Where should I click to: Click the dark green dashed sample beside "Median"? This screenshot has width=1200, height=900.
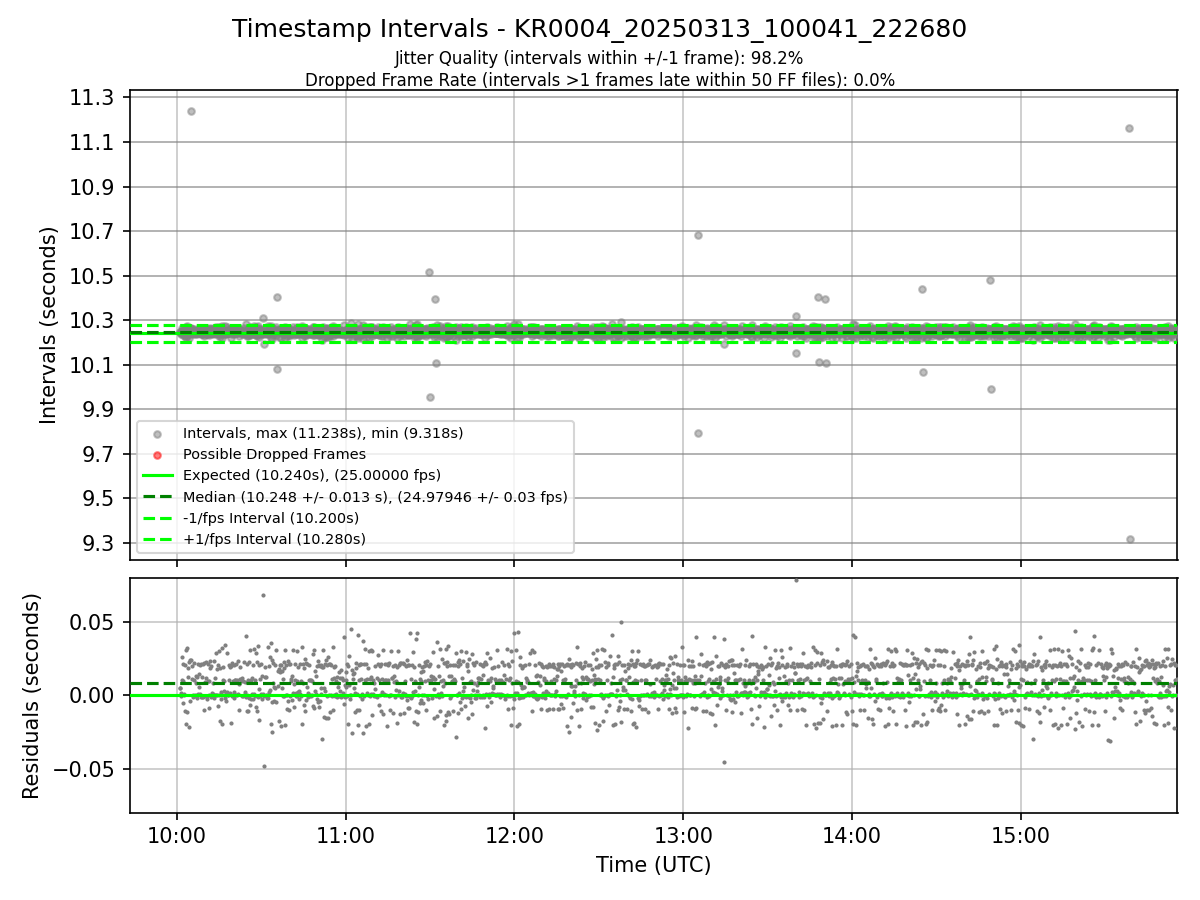coord(157,497)
